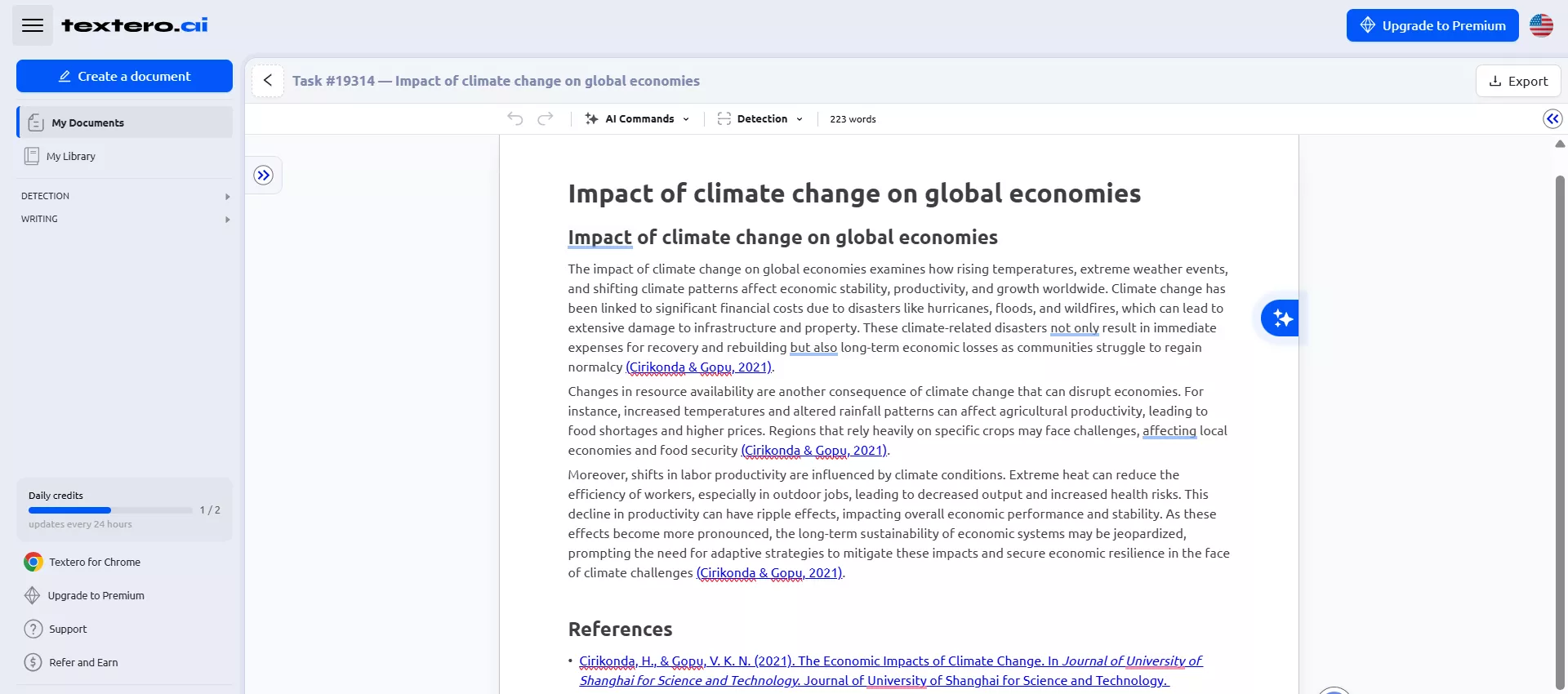Expand the DETECTION sidebar section

click(x=124, y=197)
